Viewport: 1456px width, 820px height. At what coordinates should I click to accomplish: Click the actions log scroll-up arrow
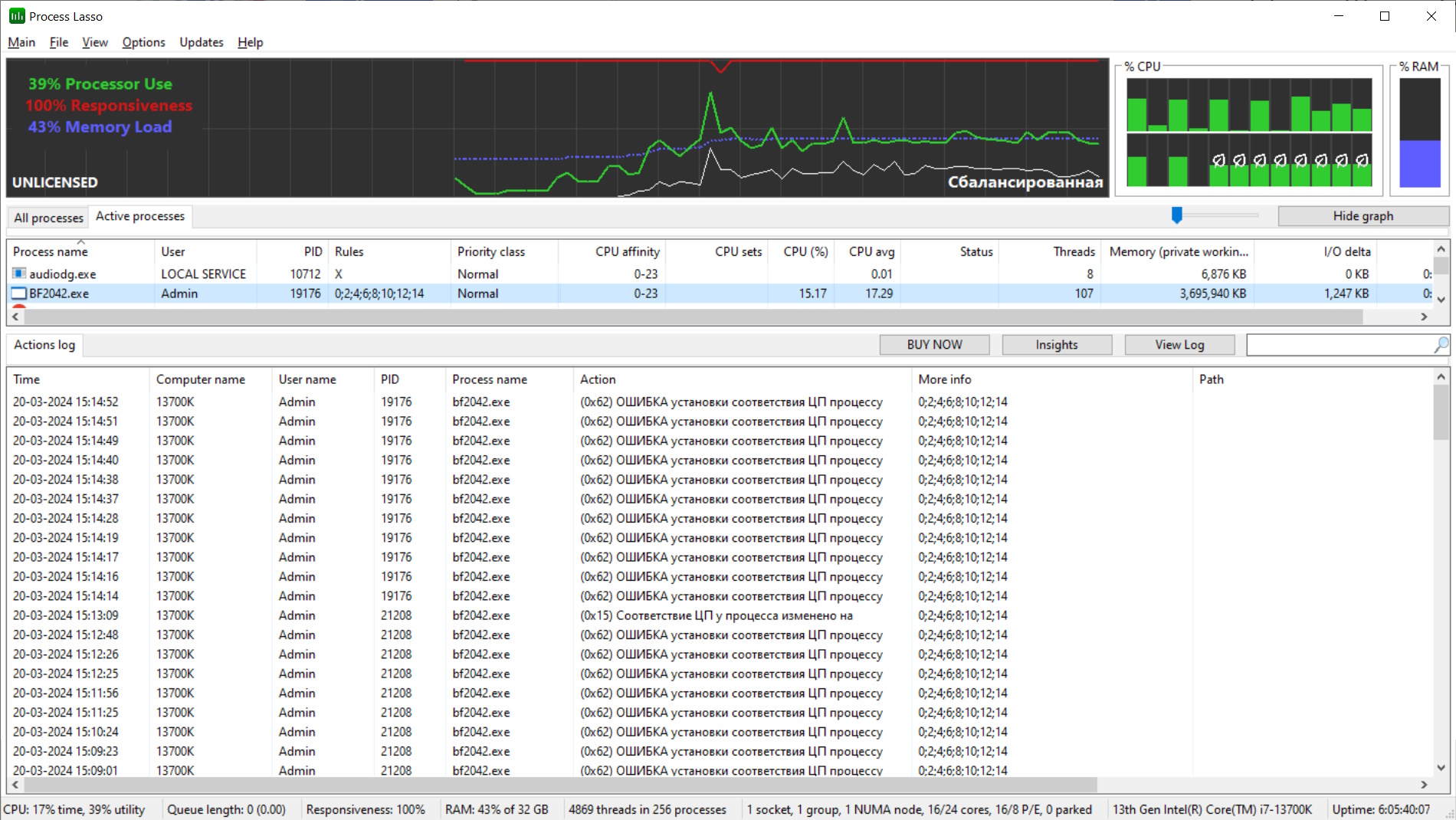tap(1441, 376)
